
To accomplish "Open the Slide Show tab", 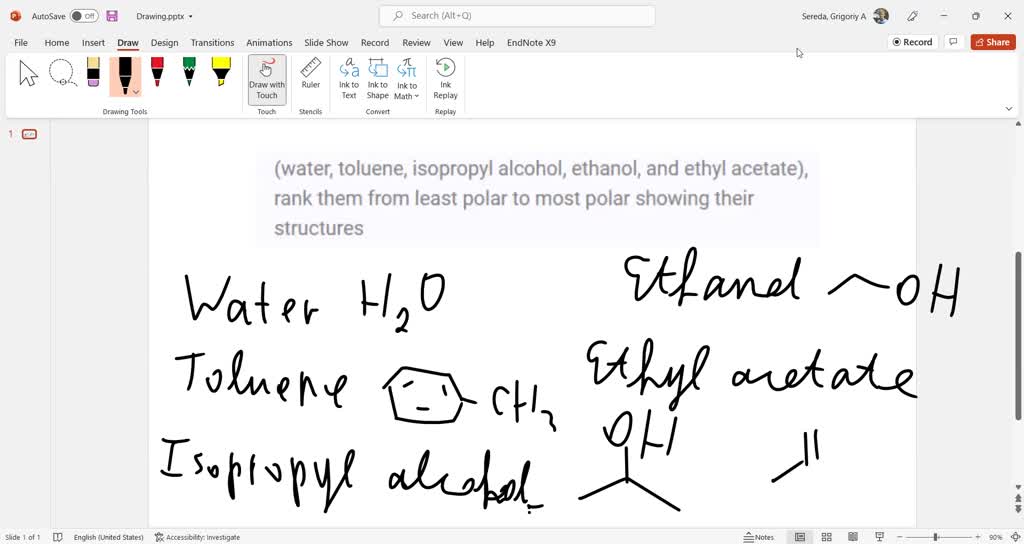I will click(326, 42).
